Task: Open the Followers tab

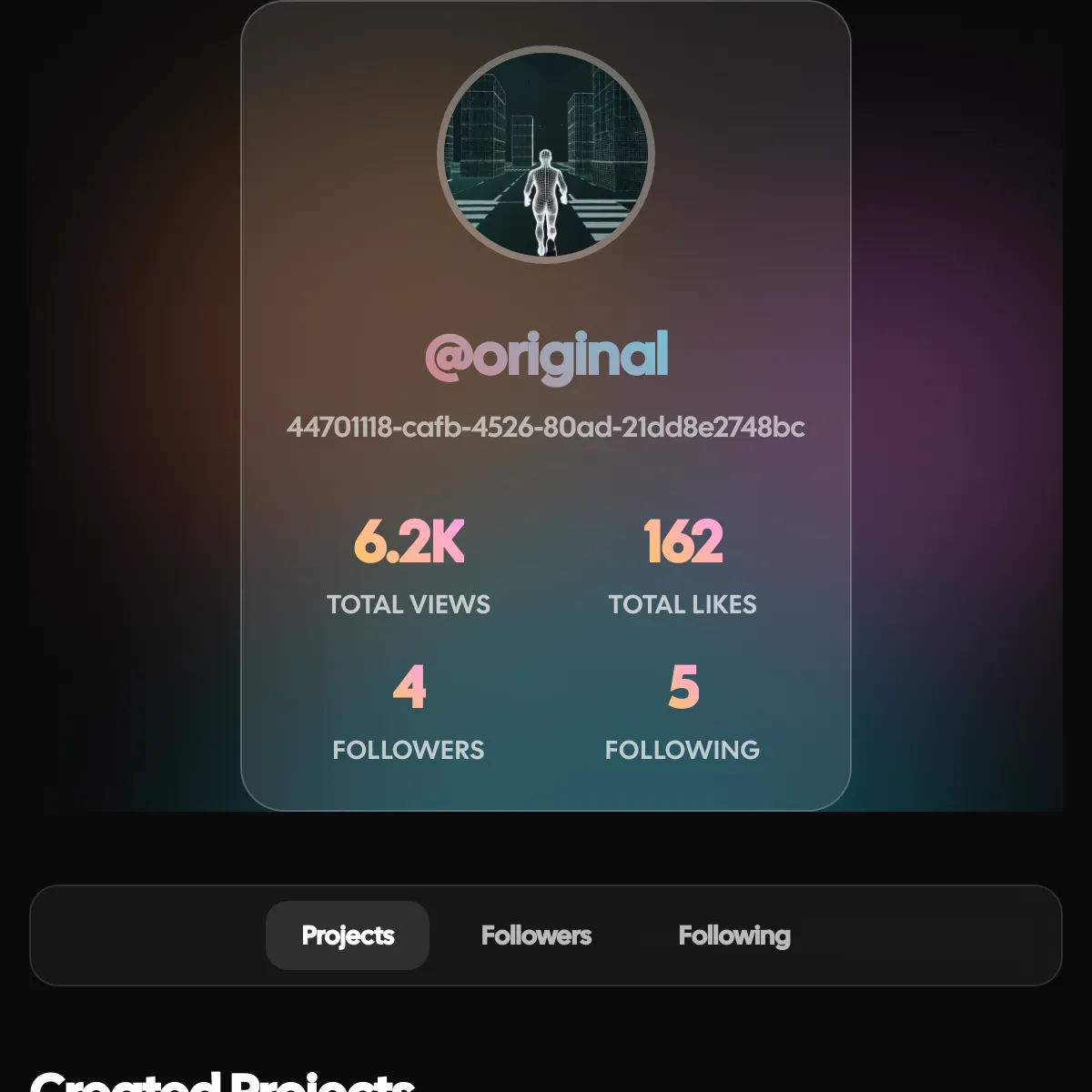Action: [x=535, y=935]
